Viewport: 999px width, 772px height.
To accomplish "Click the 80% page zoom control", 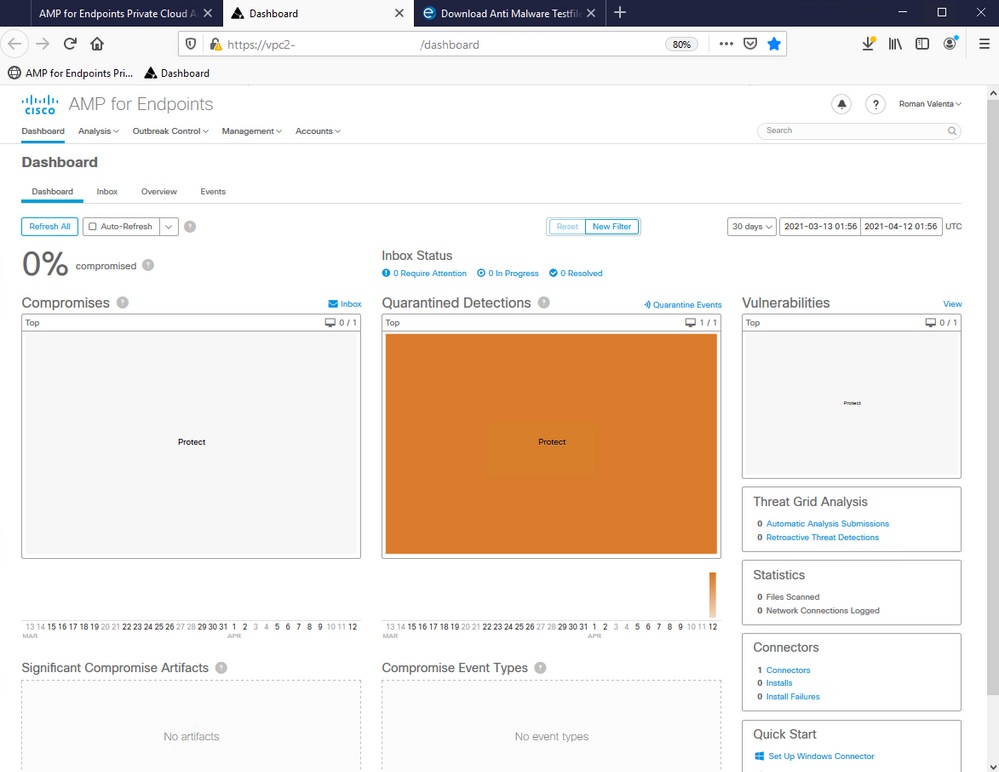I will coord(681,44).
